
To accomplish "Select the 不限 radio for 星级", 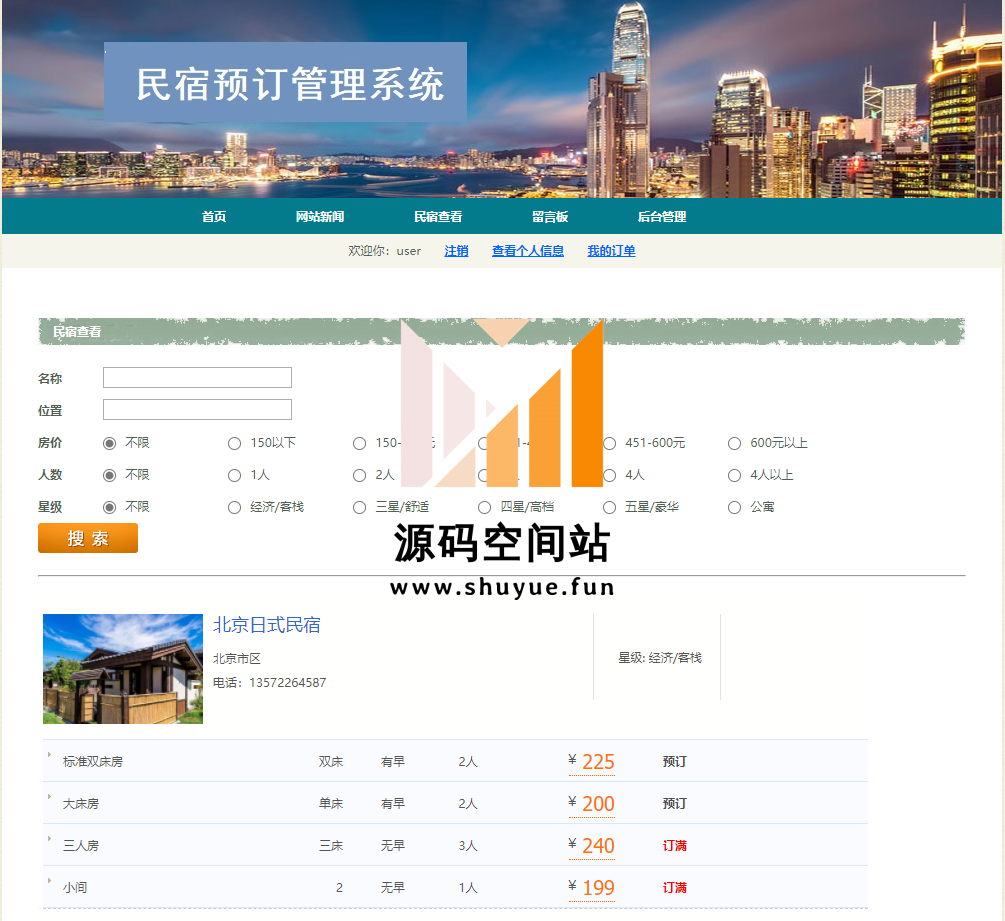I will point(110,508).
